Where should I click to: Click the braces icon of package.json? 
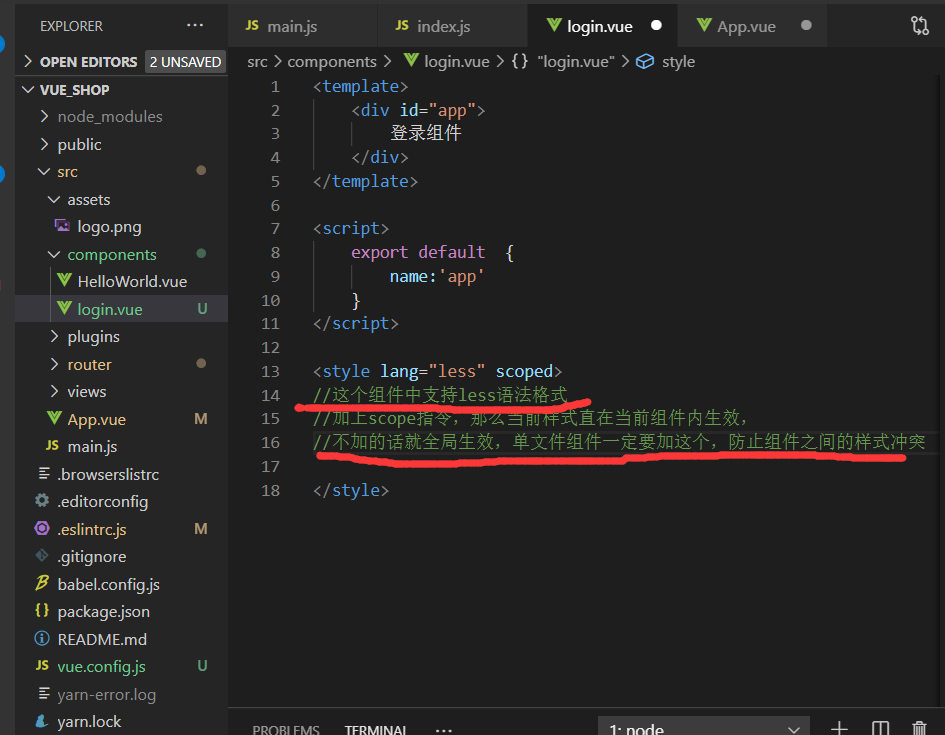tap(42, 610)
